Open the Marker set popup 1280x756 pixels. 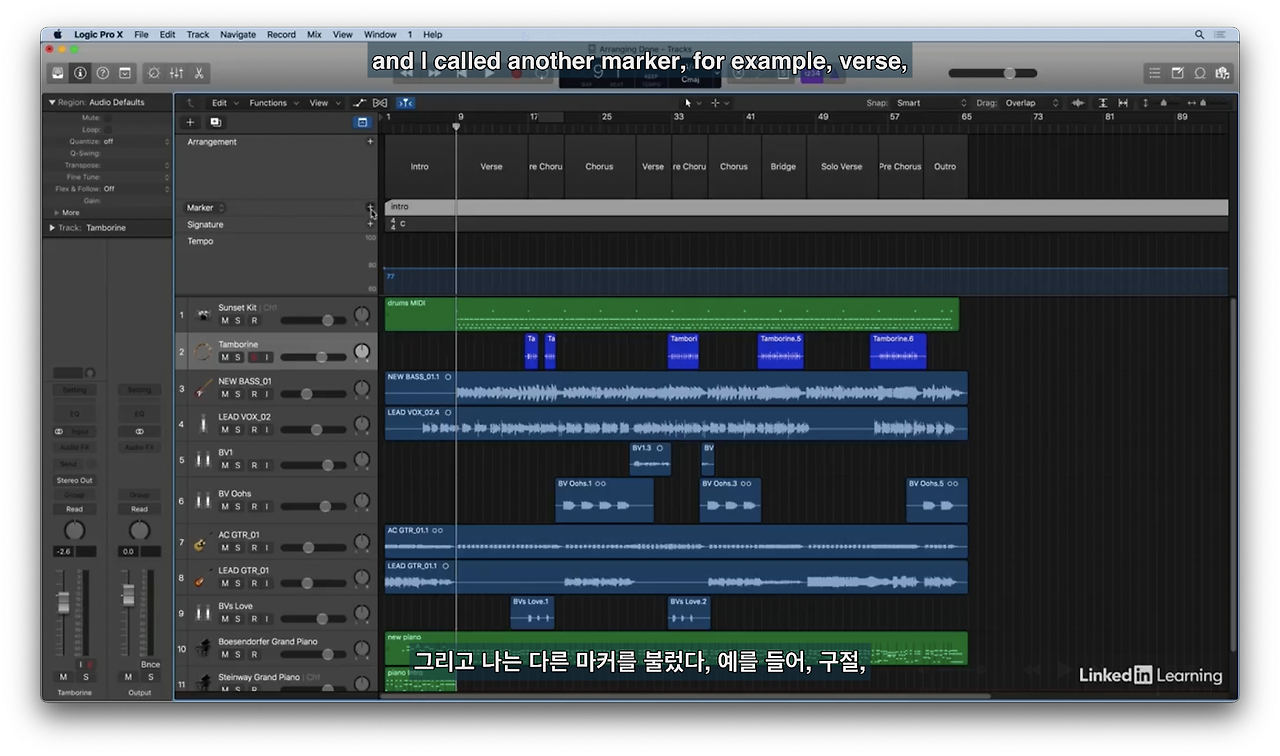(207, 208)
